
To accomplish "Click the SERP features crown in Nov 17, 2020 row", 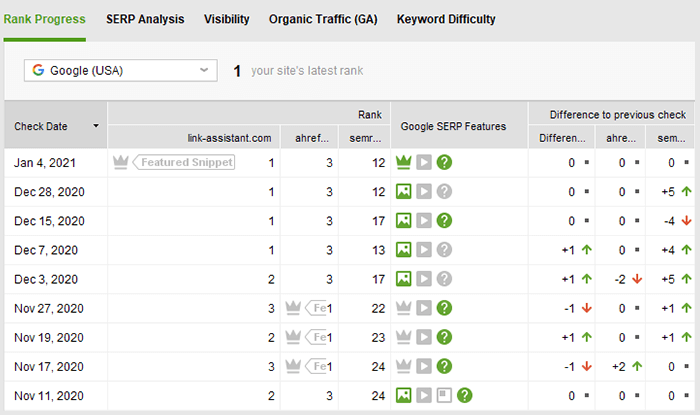I will coord(404,366).
